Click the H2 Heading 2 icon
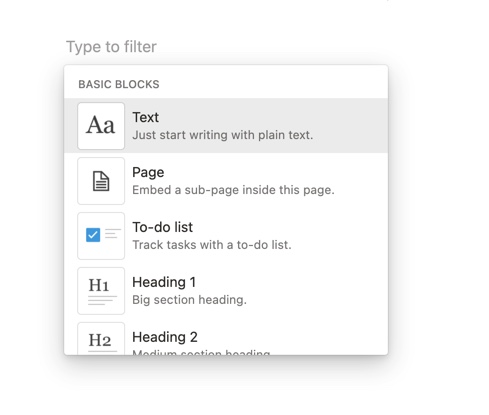The height and width of the screenshot is (415, 489). (101, 339)
